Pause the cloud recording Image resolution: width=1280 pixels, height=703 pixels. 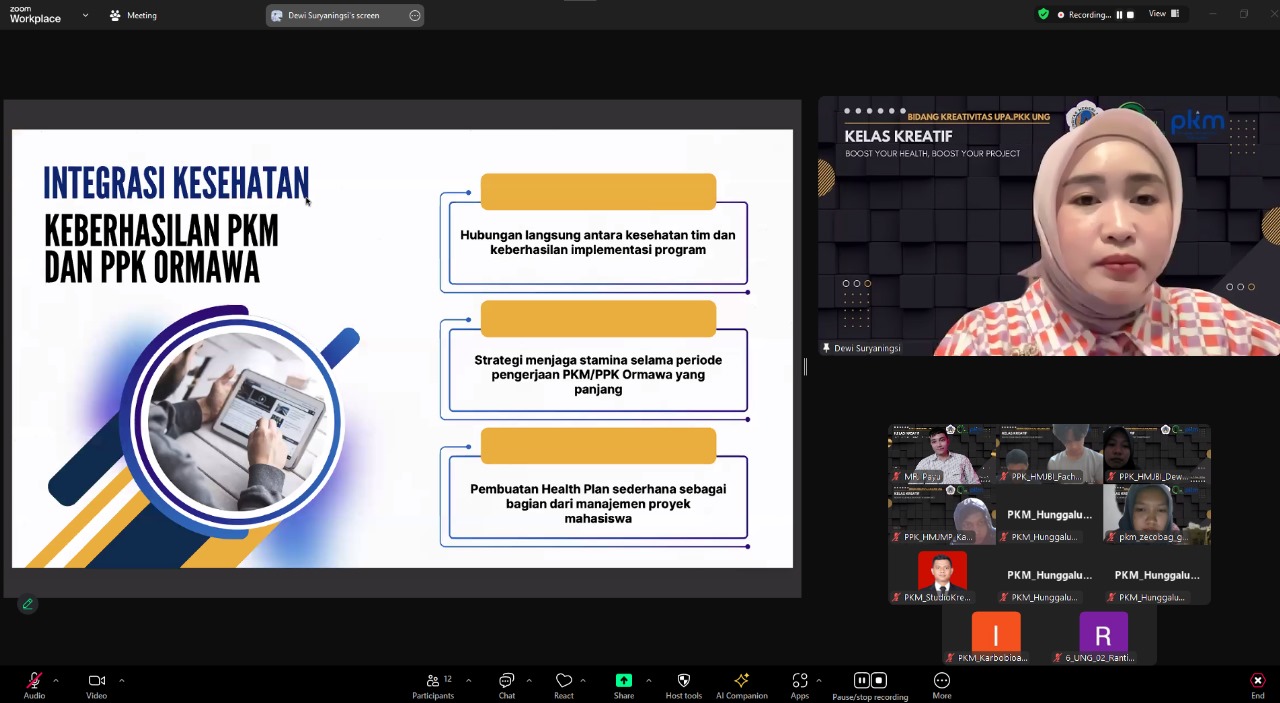pyautogui.click(x=861, y=680)
